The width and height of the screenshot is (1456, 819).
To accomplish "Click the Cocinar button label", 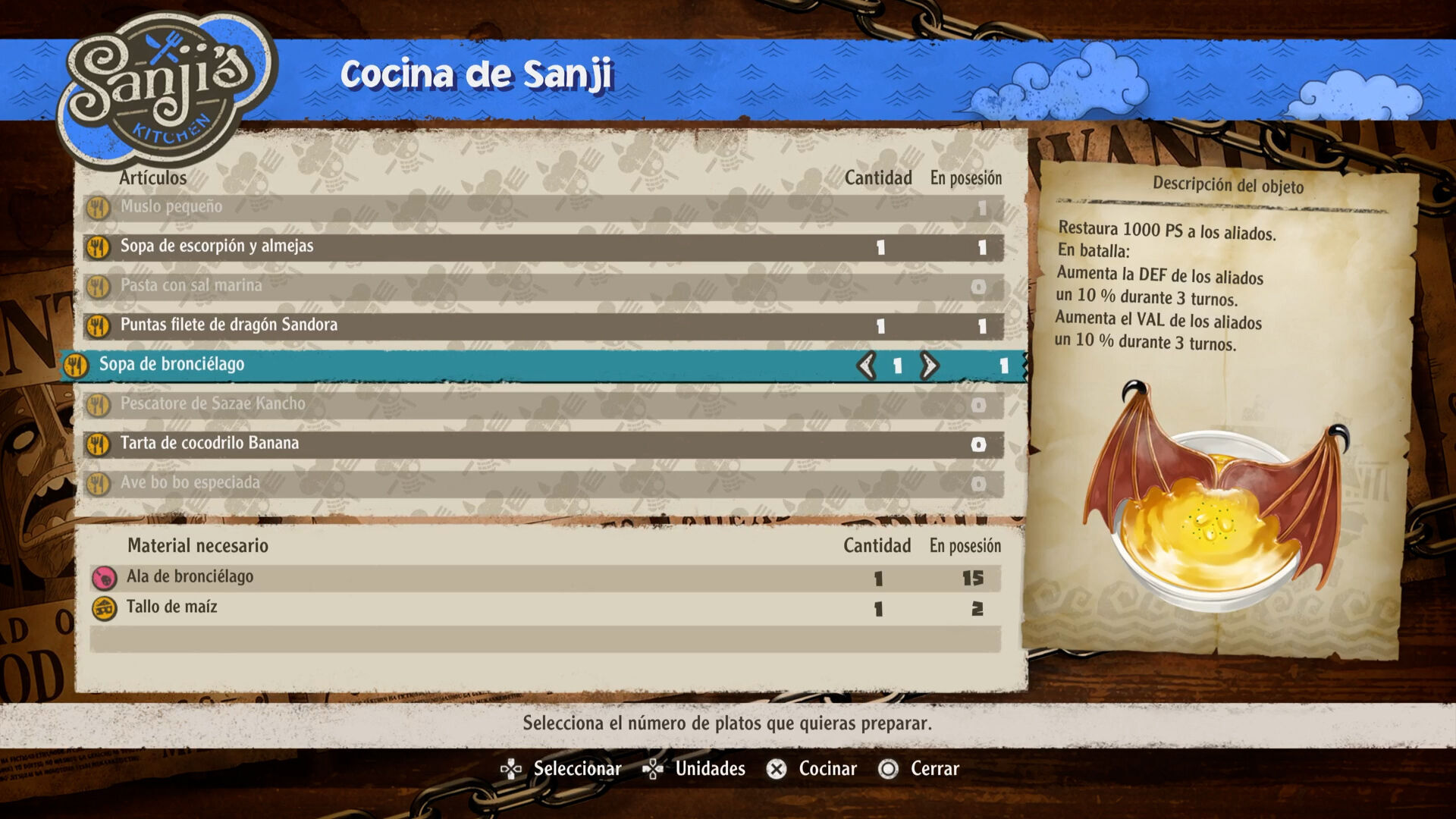I will (x=828, y=769).
